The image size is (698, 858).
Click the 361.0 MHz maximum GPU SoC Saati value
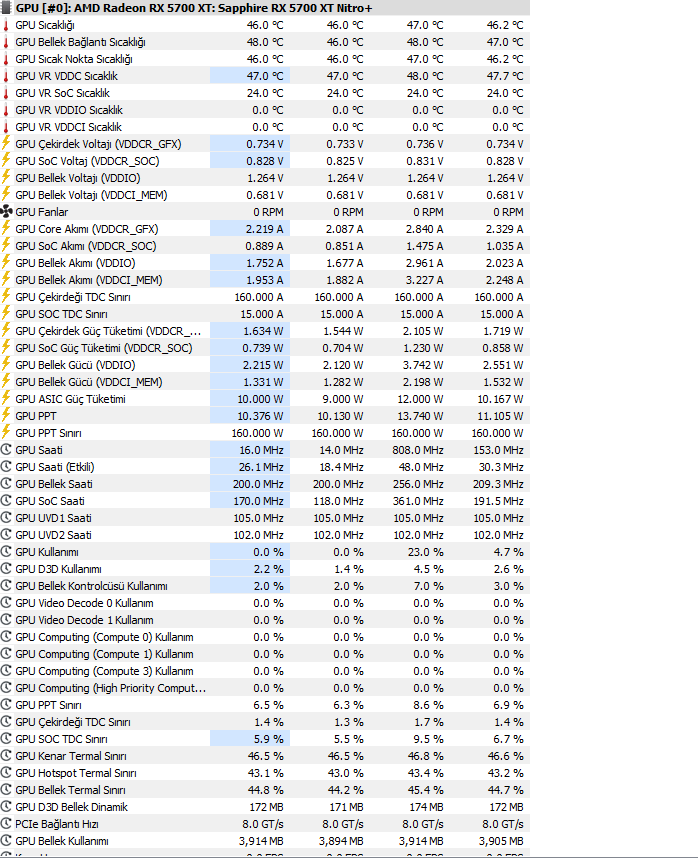tap(418, 501)
